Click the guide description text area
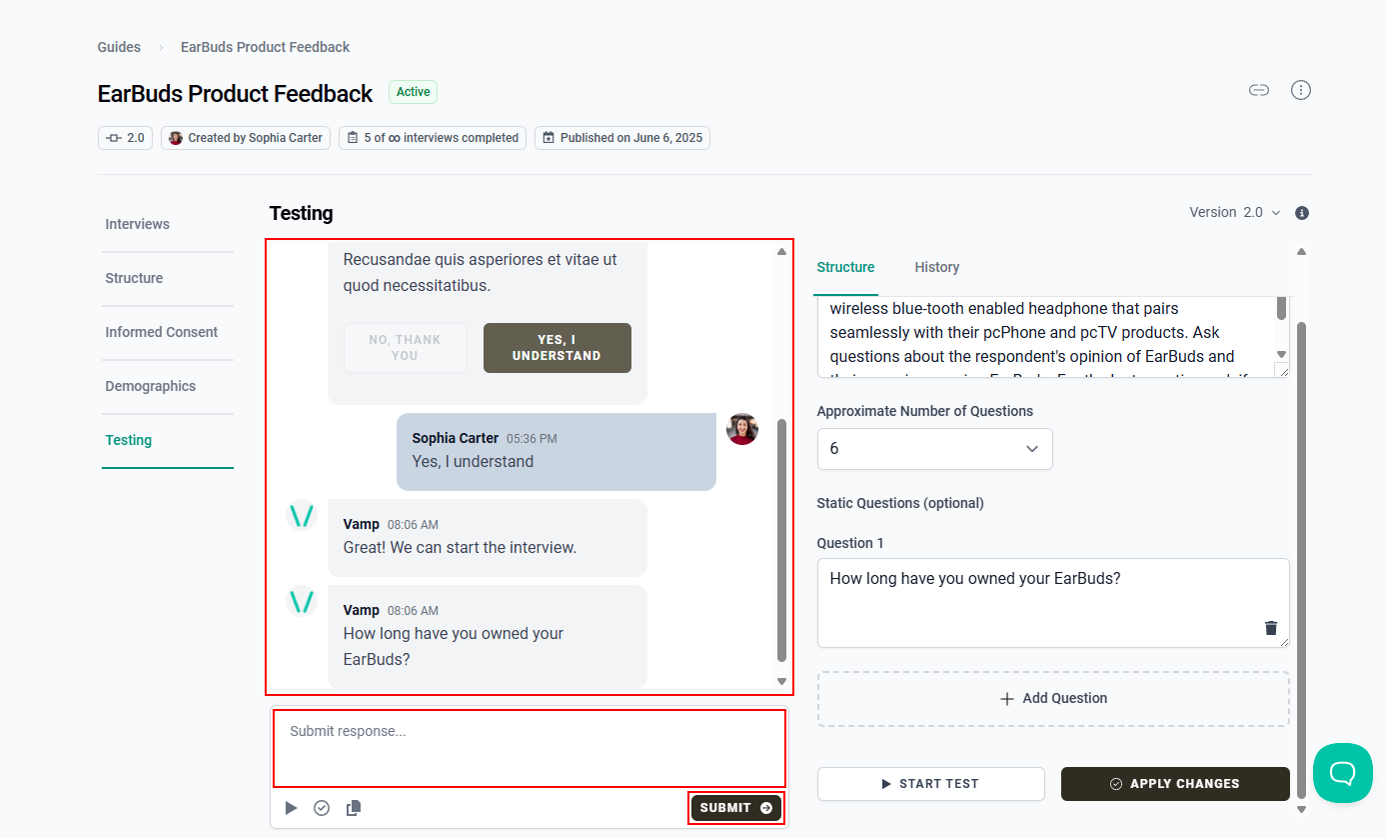1386x838 pixels. (x=1046, y=337)
